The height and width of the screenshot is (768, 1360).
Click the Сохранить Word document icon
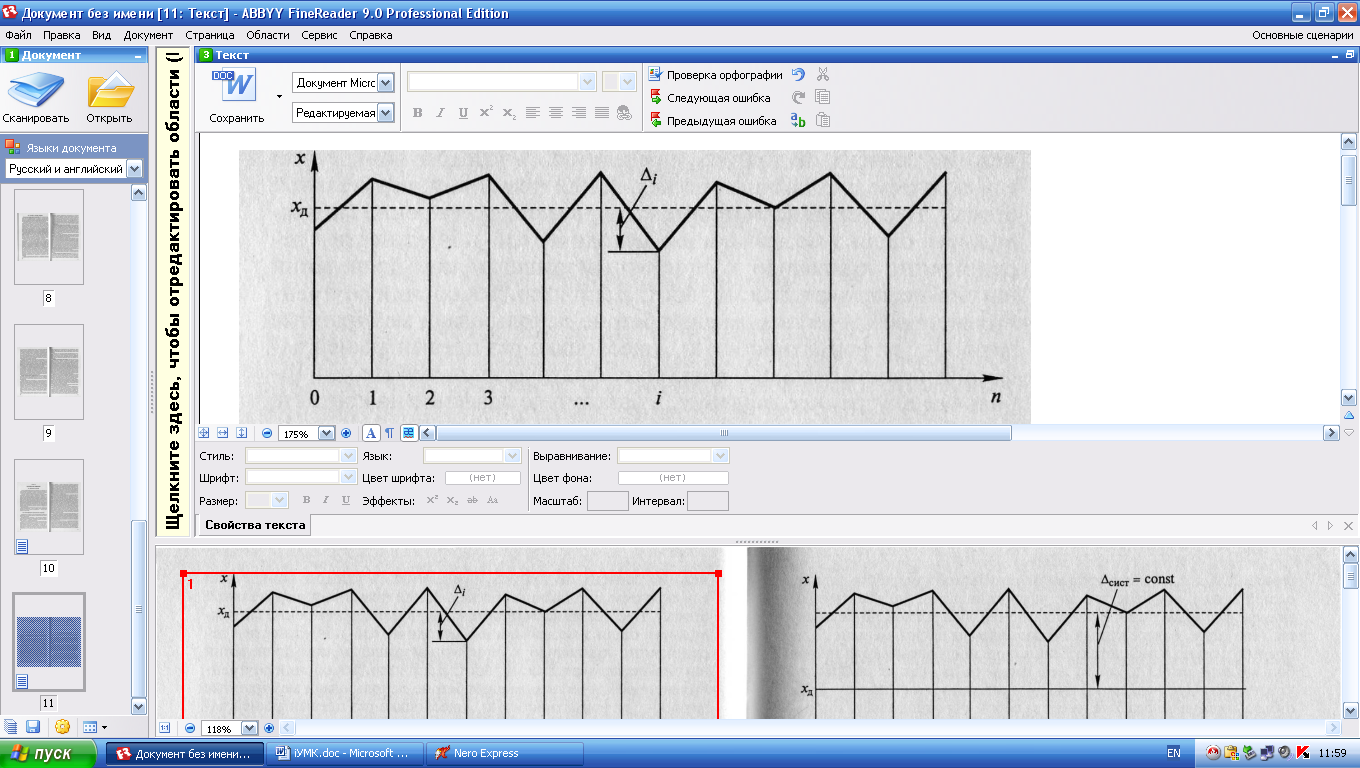[x=236, y=85]
